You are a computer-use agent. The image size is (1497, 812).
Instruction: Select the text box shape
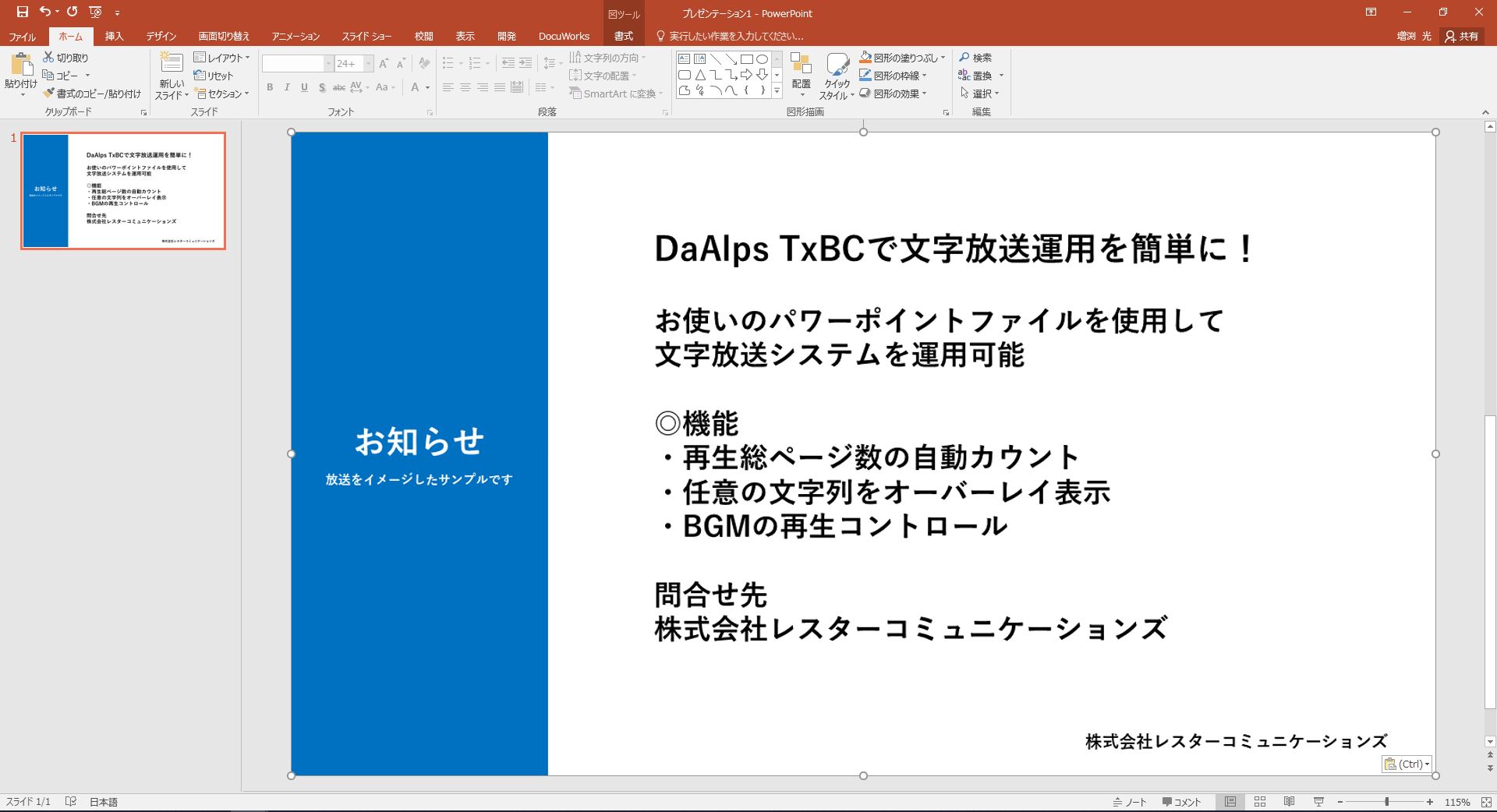pyautogui.click(x=684, y=59)
